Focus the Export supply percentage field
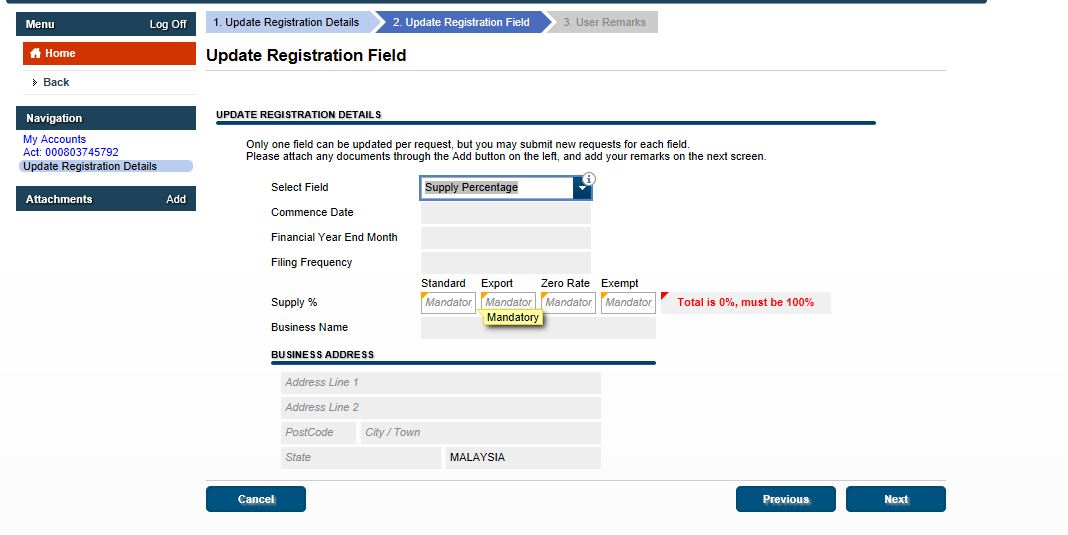Screen dimensions: 1068x535 508,302
